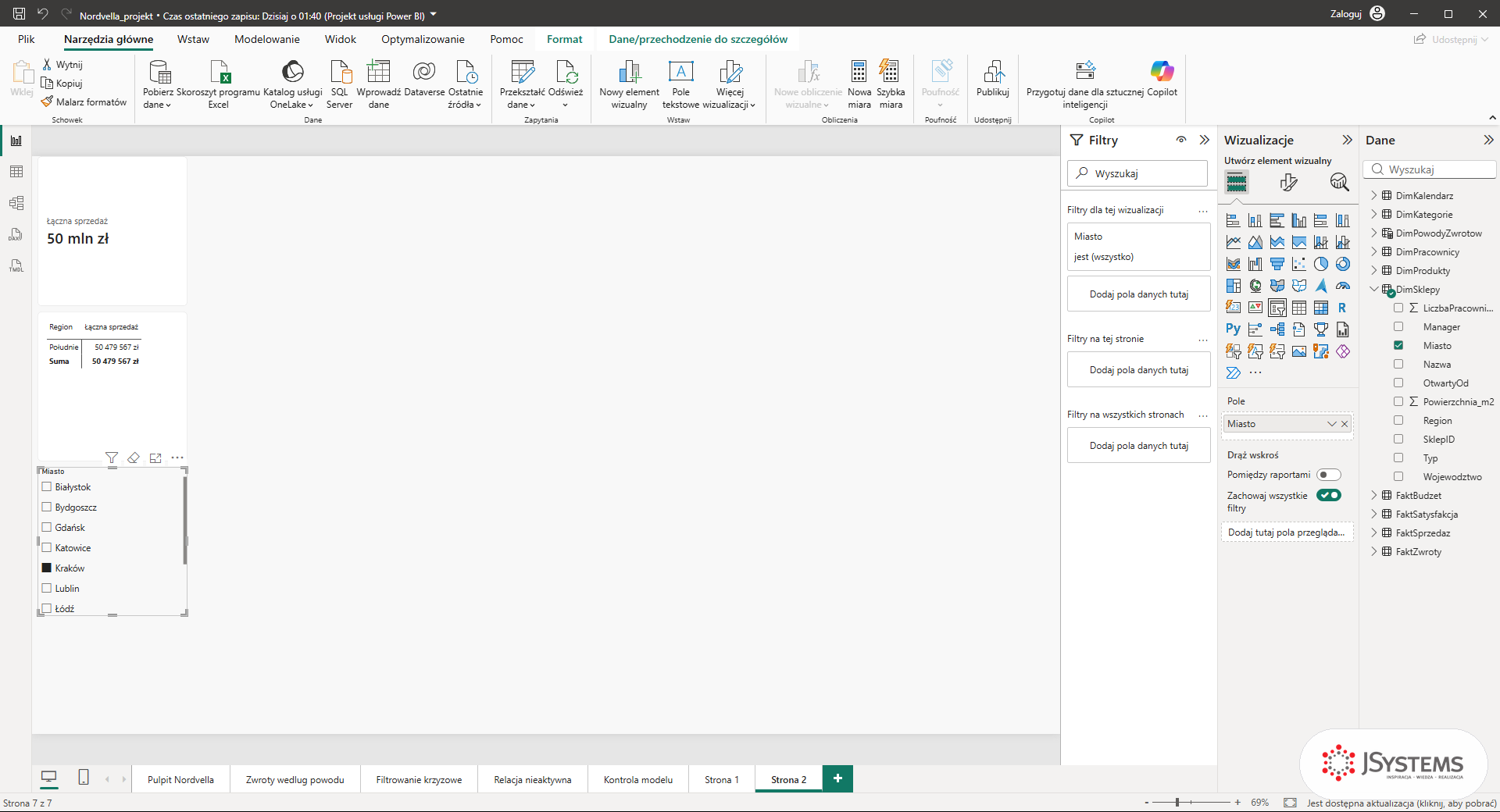
Task: Click the Publikuj publish icon
Action: pos(993,80)
